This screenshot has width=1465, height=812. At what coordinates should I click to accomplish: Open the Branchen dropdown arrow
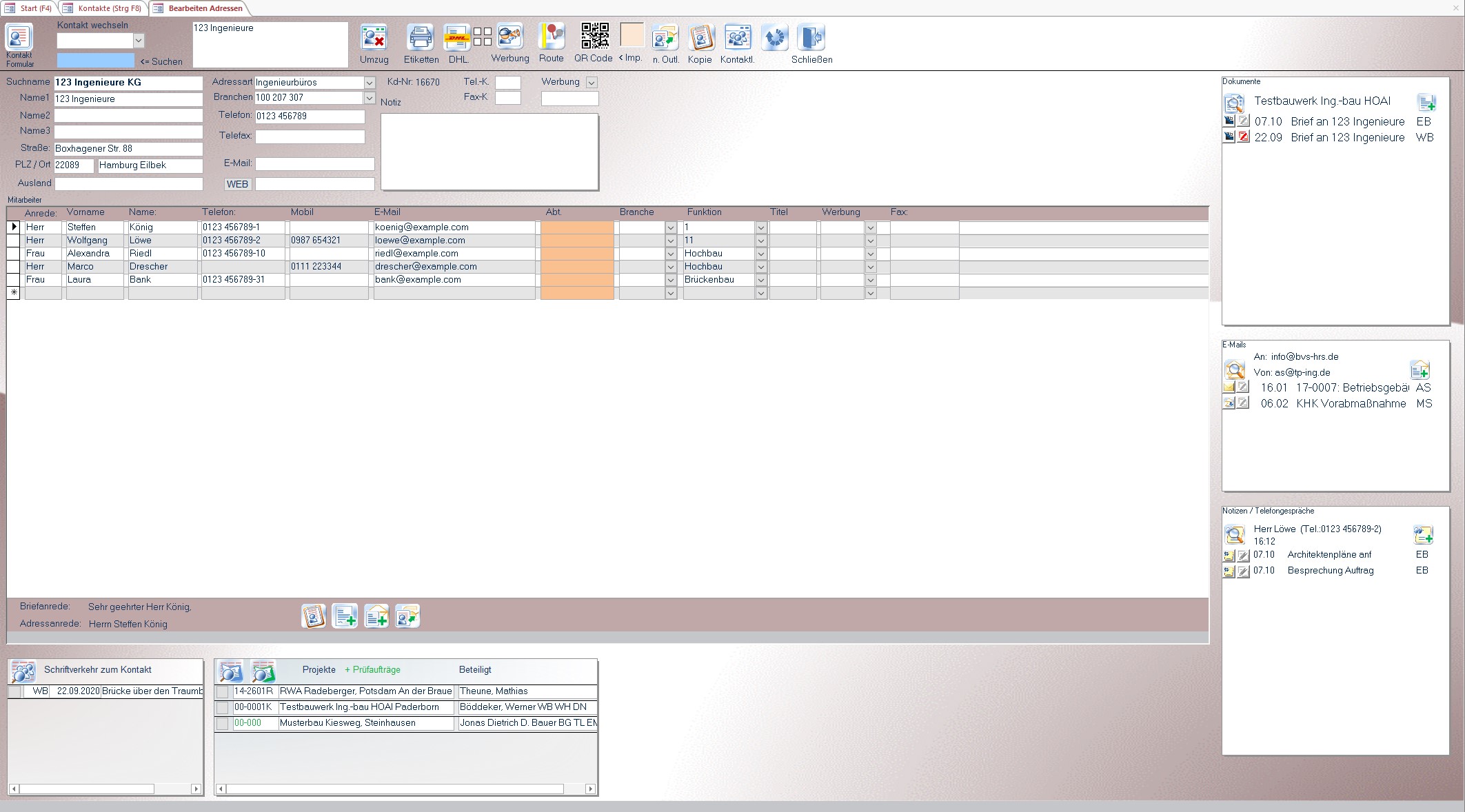tap(370, 99)
